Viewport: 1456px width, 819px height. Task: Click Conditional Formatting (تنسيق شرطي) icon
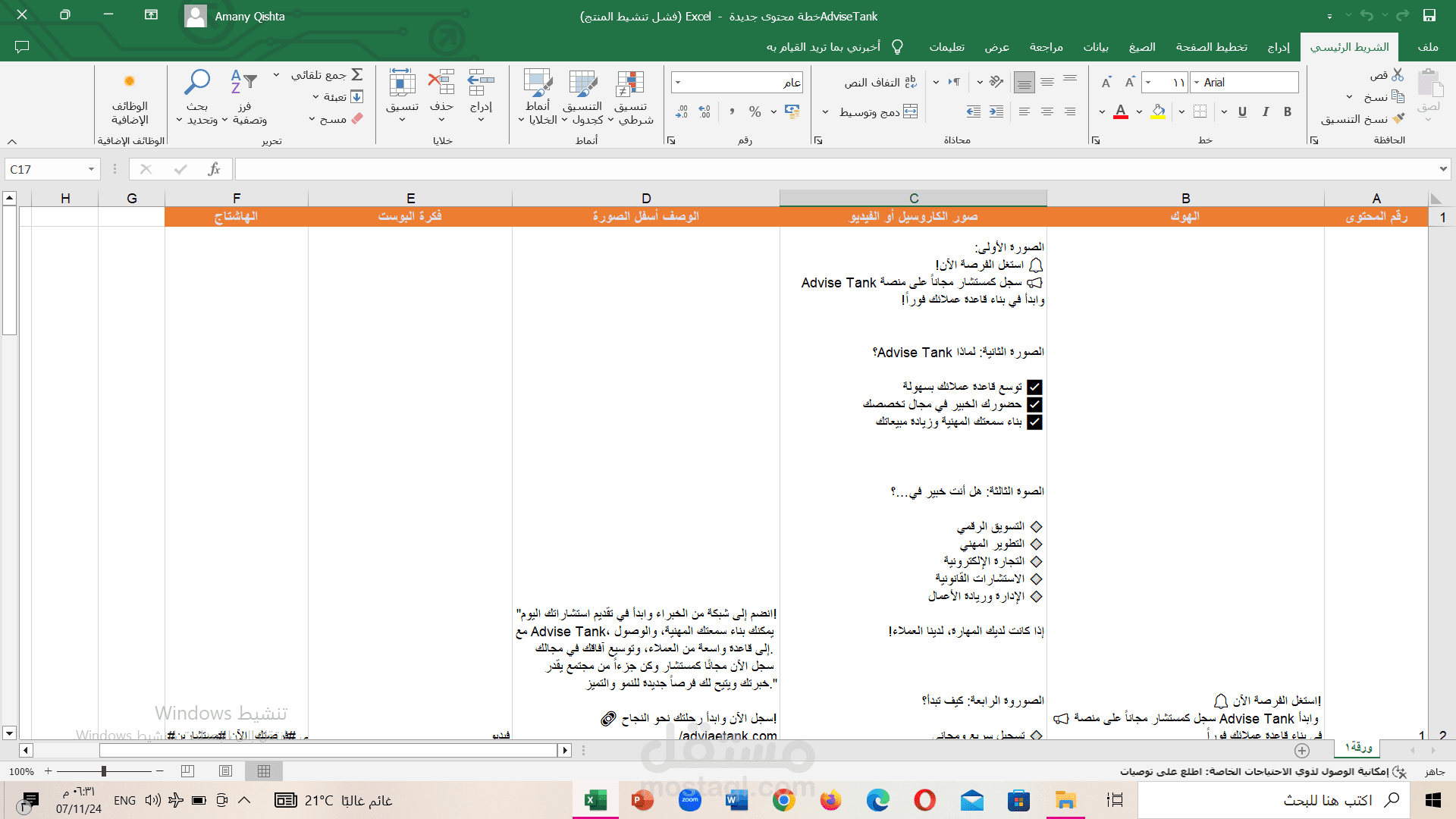point(630,84)
